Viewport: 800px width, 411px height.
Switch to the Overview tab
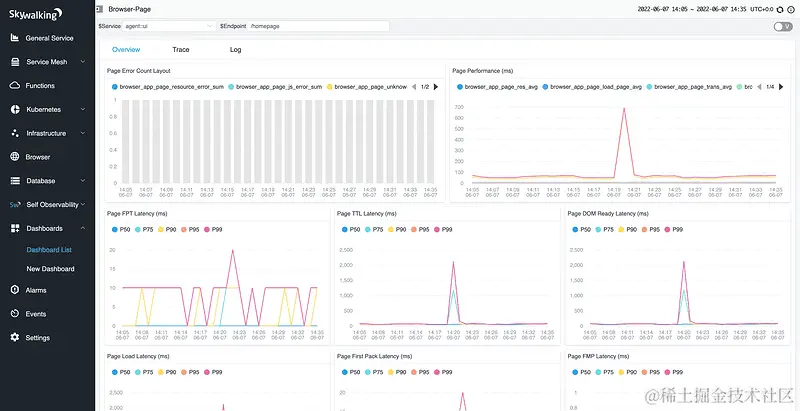126,49
